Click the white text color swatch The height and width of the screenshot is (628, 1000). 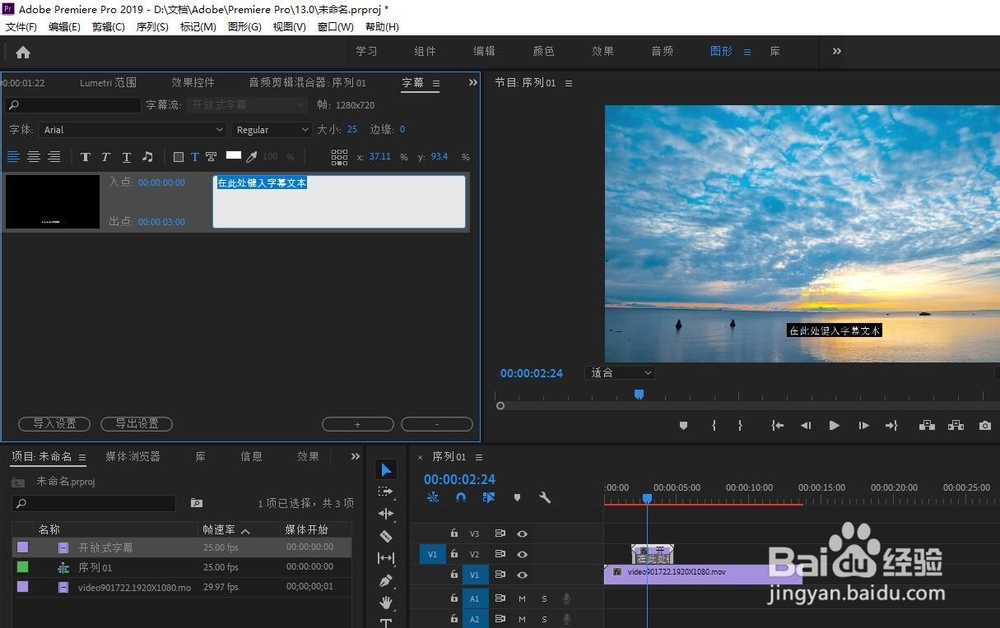pyautogui.click(x=233, y=156)
